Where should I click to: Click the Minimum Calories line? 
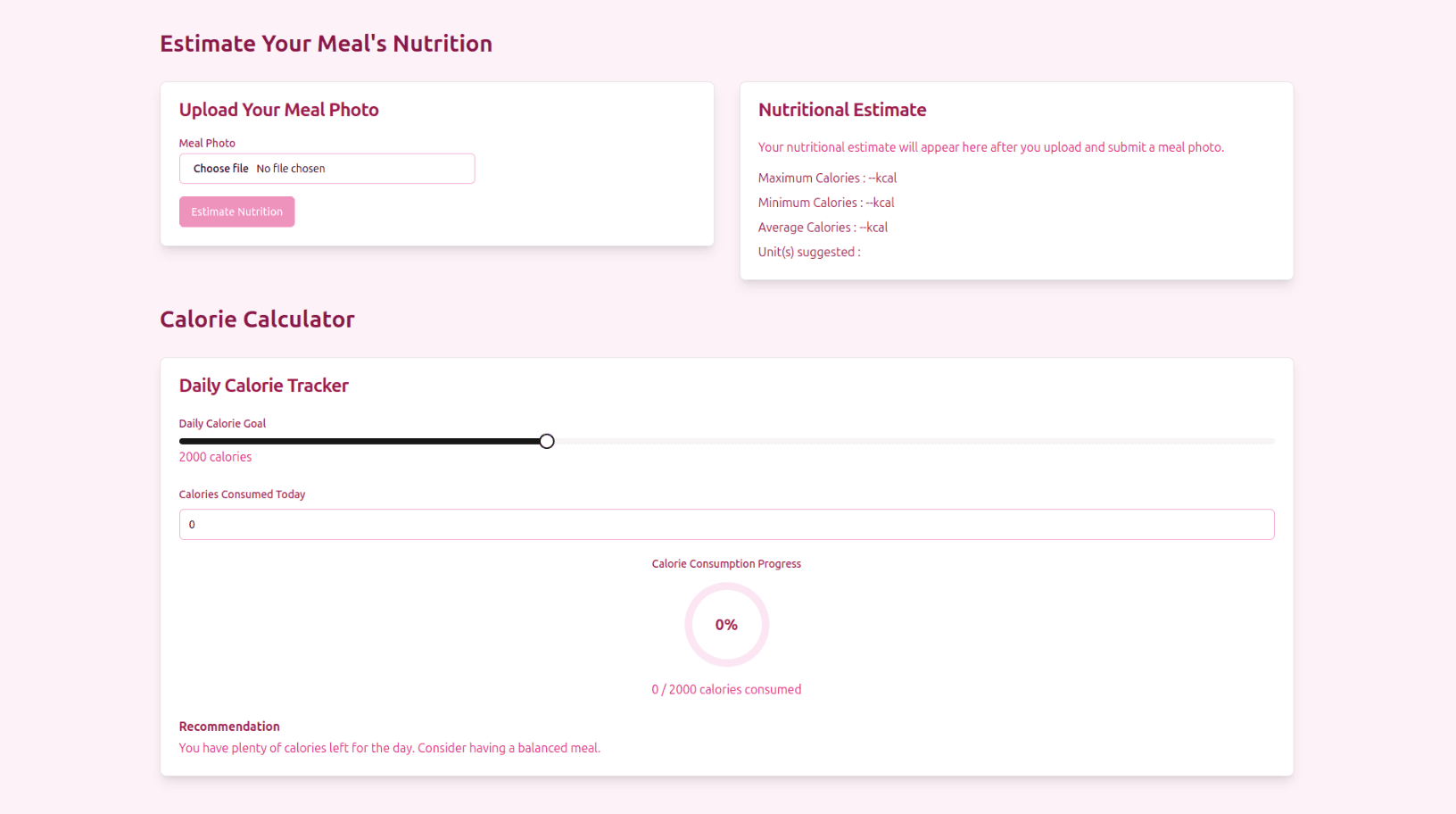click(826, 203)
